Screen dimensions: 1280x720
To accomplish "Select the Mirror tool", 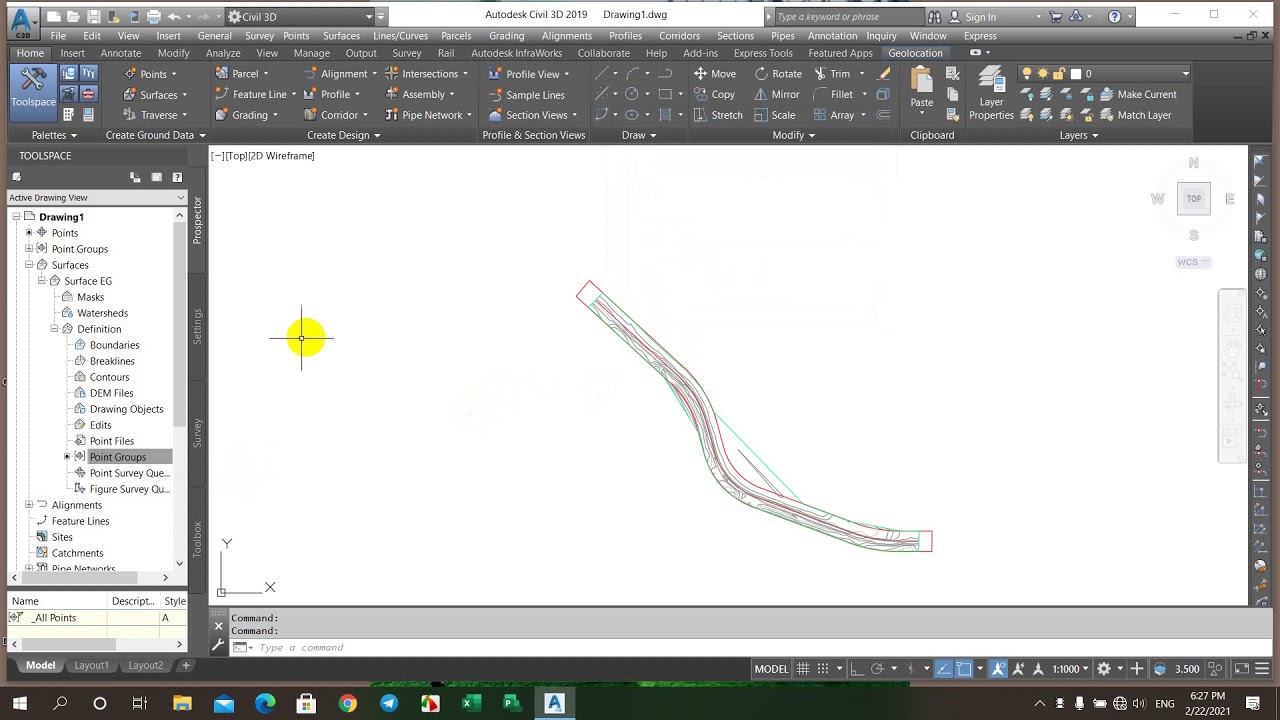I will tap(776, 94).
